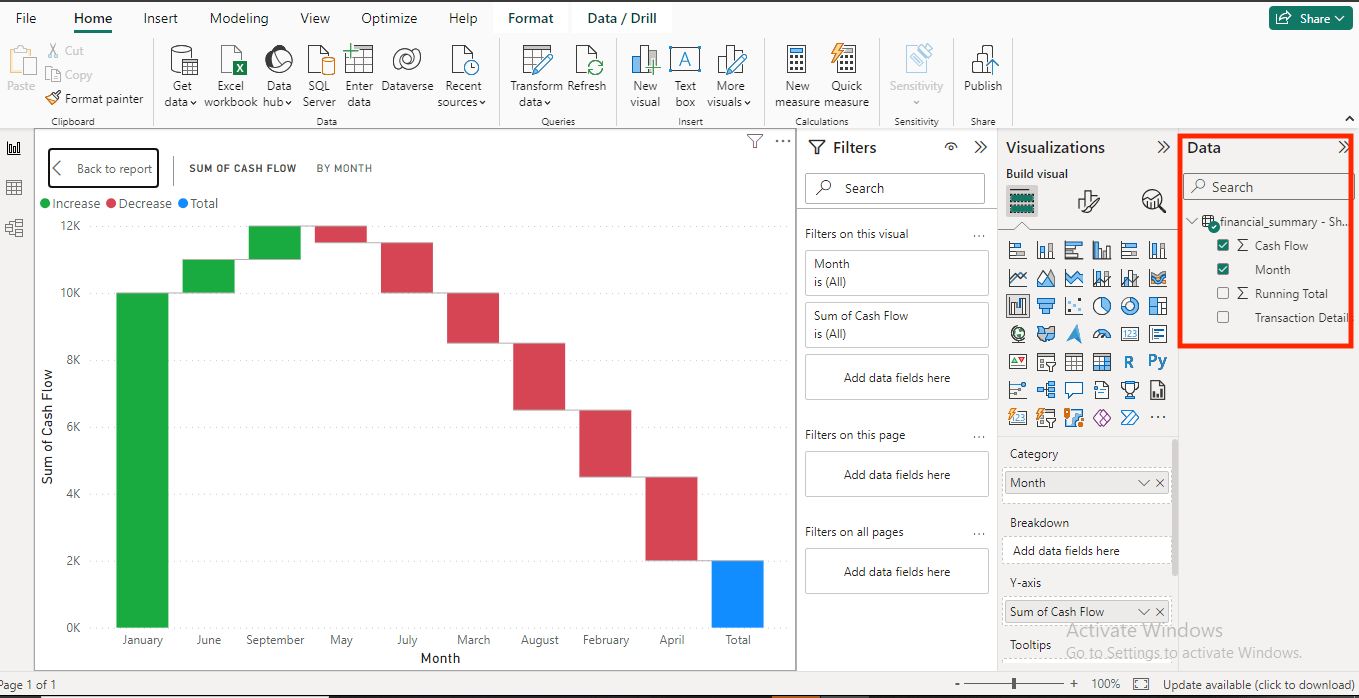Collapse the financial_summary table tree
Viewport: 1359px width, 698px height.
point(1192,222)
